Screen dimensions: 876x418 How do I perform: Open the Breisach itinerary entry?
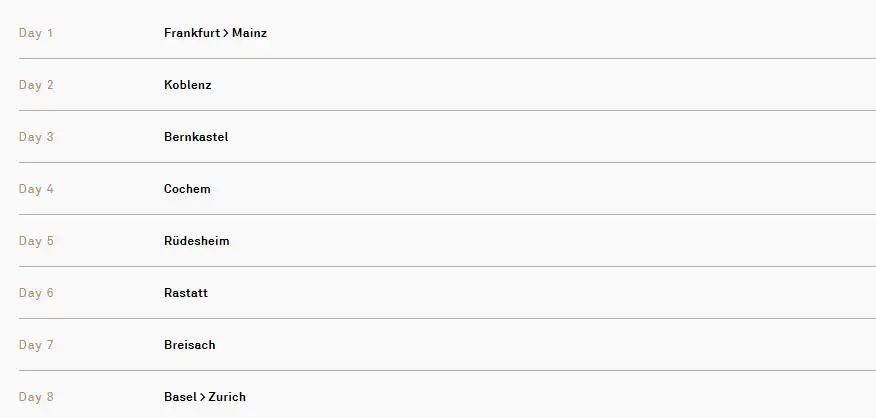pyautogui.click(x=190, y=345)
